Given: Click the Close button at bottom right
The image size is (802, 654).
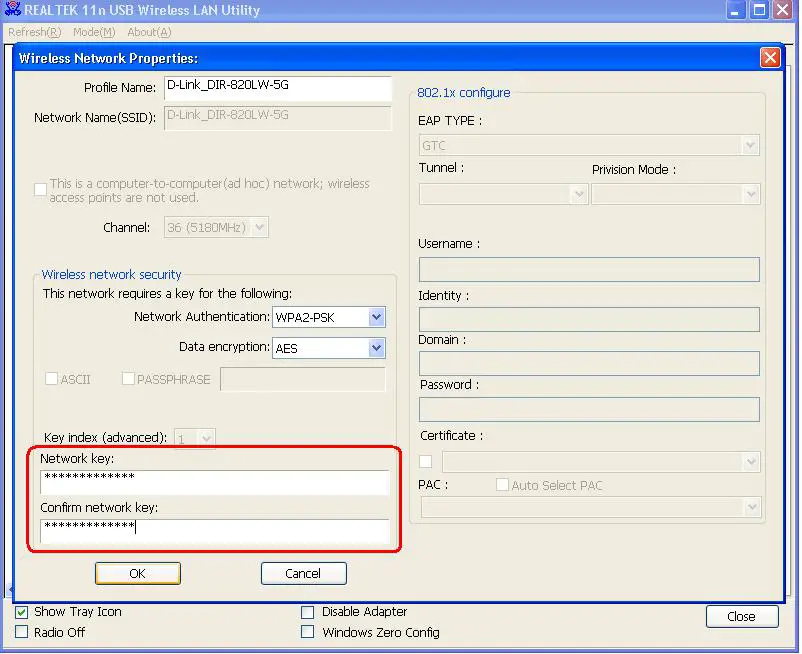Looking at the screenshot, I should 741,617.
